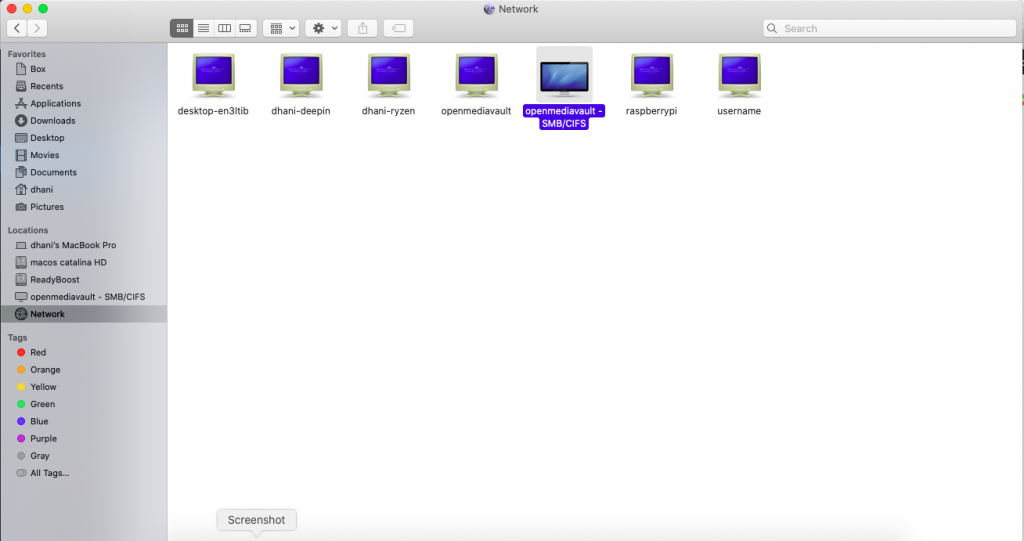Screen dimensions: 1024x541
Task: Select the openmediavault computer icon
Action: pos(476,75)
